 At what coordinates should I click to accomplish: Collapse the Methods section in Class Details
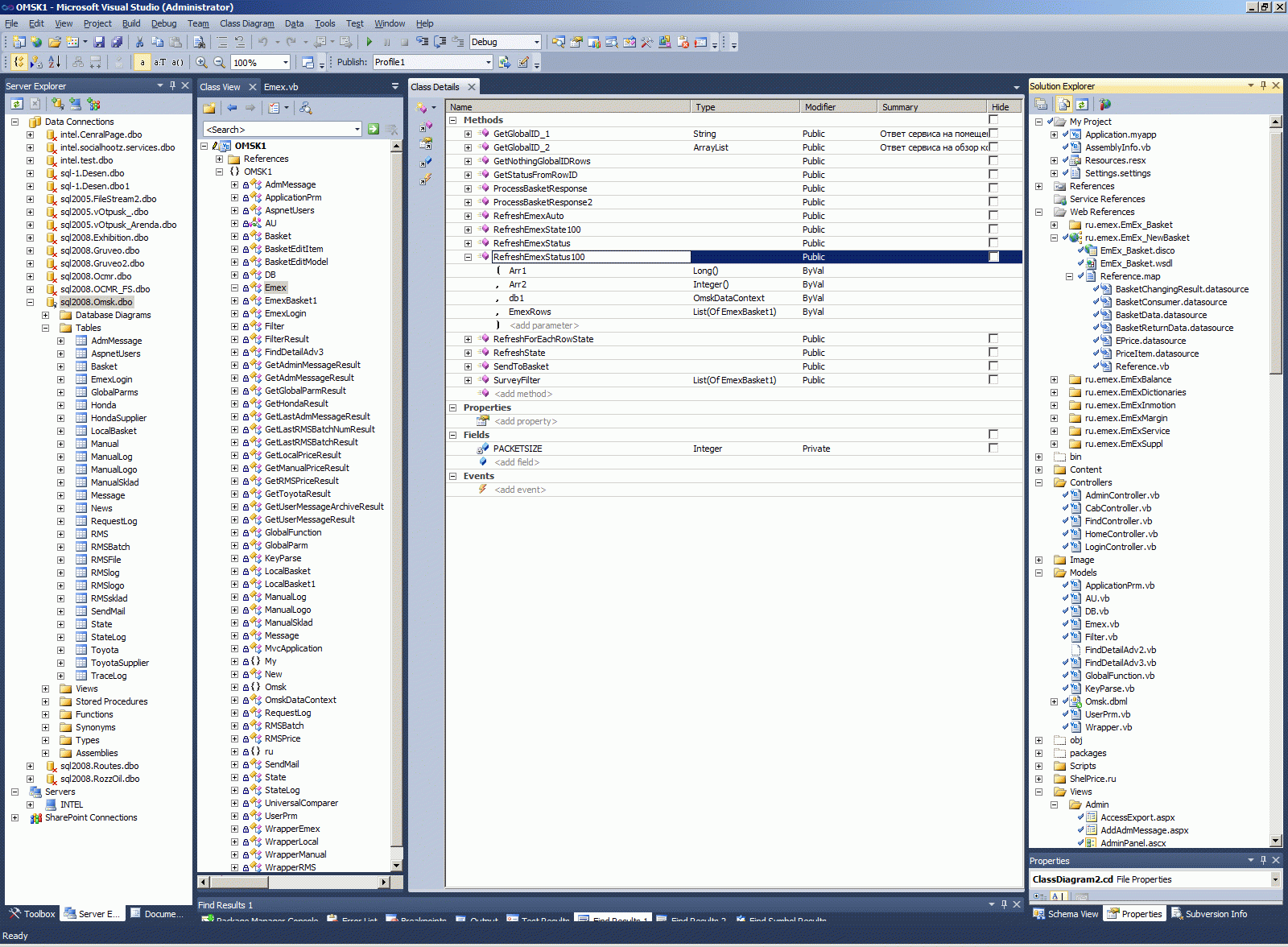click(453, 120)
